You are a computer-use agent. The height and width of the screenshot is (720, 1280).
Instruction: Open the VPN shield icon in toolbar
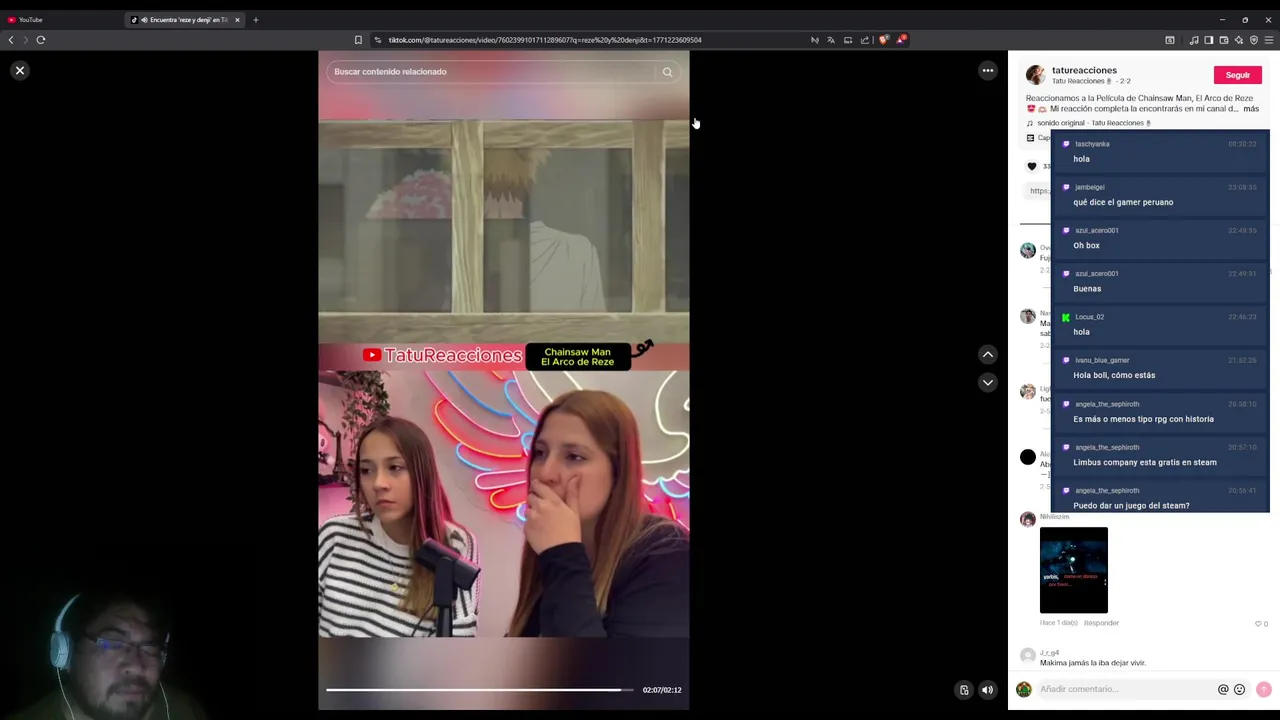(x=1254, y=40)
